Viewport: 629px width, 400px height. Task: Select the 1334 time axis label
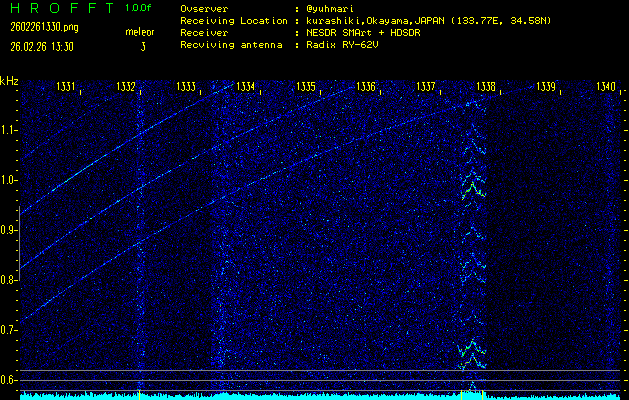click(245, 87)
